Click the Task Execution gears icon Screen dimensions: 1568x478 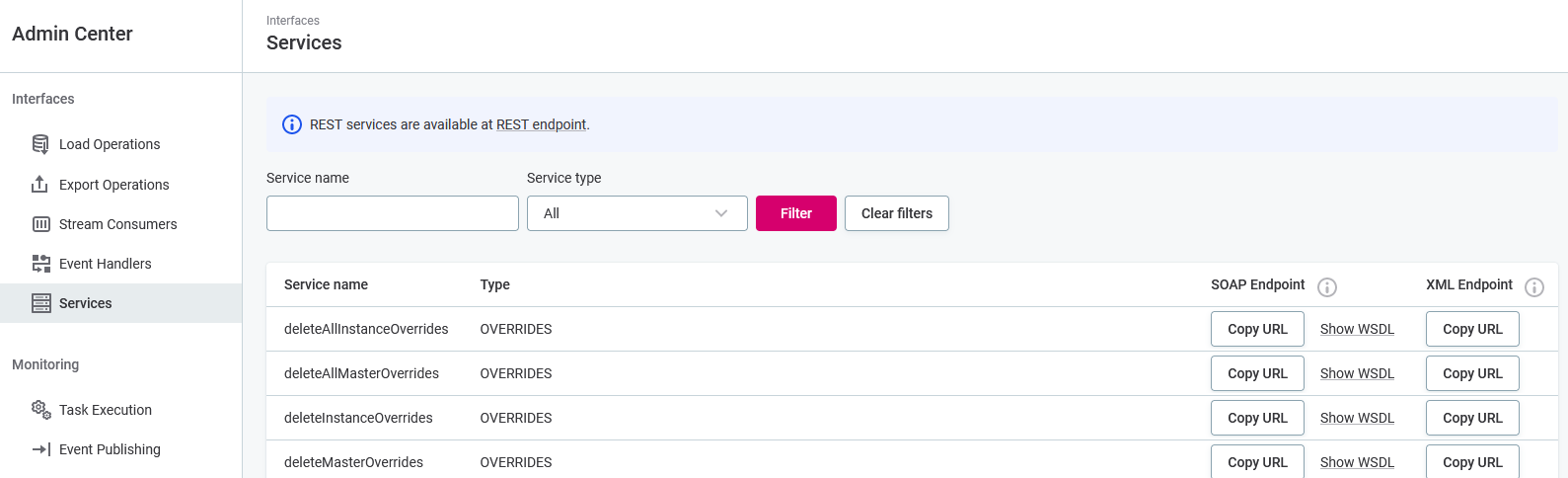click(40, 410)
